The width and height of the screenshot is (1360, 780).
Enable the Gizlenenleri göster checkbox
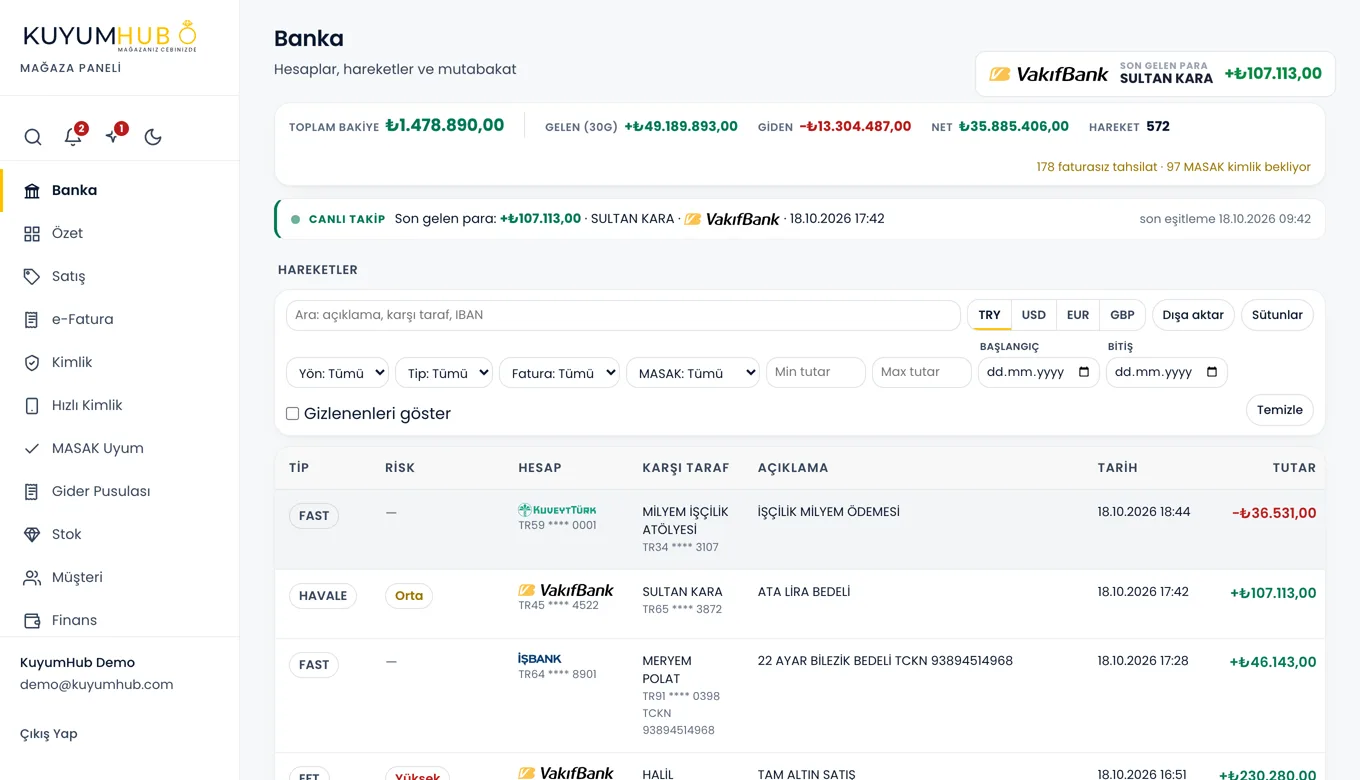point(293,413)
